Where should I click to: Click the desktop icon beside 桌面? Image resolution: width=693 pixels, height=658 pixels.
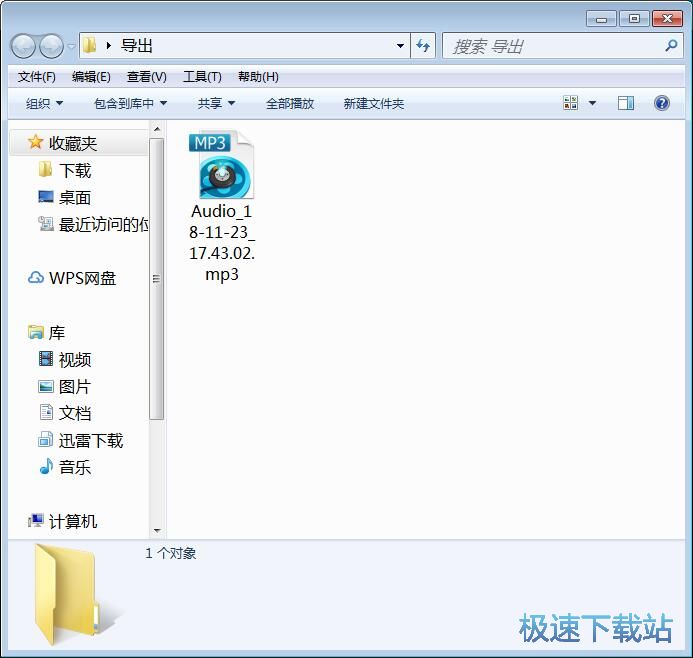(46, 197)
